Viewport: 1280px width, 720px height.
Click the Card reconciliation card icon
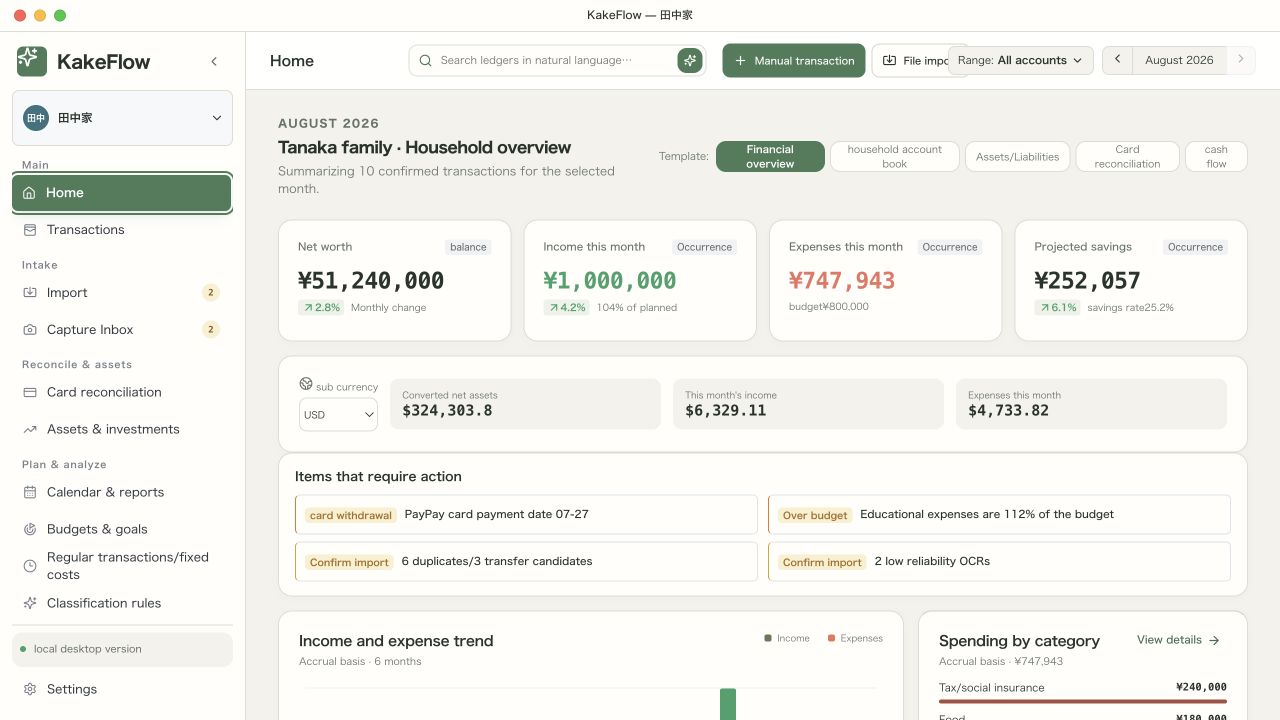pos(29,393)
